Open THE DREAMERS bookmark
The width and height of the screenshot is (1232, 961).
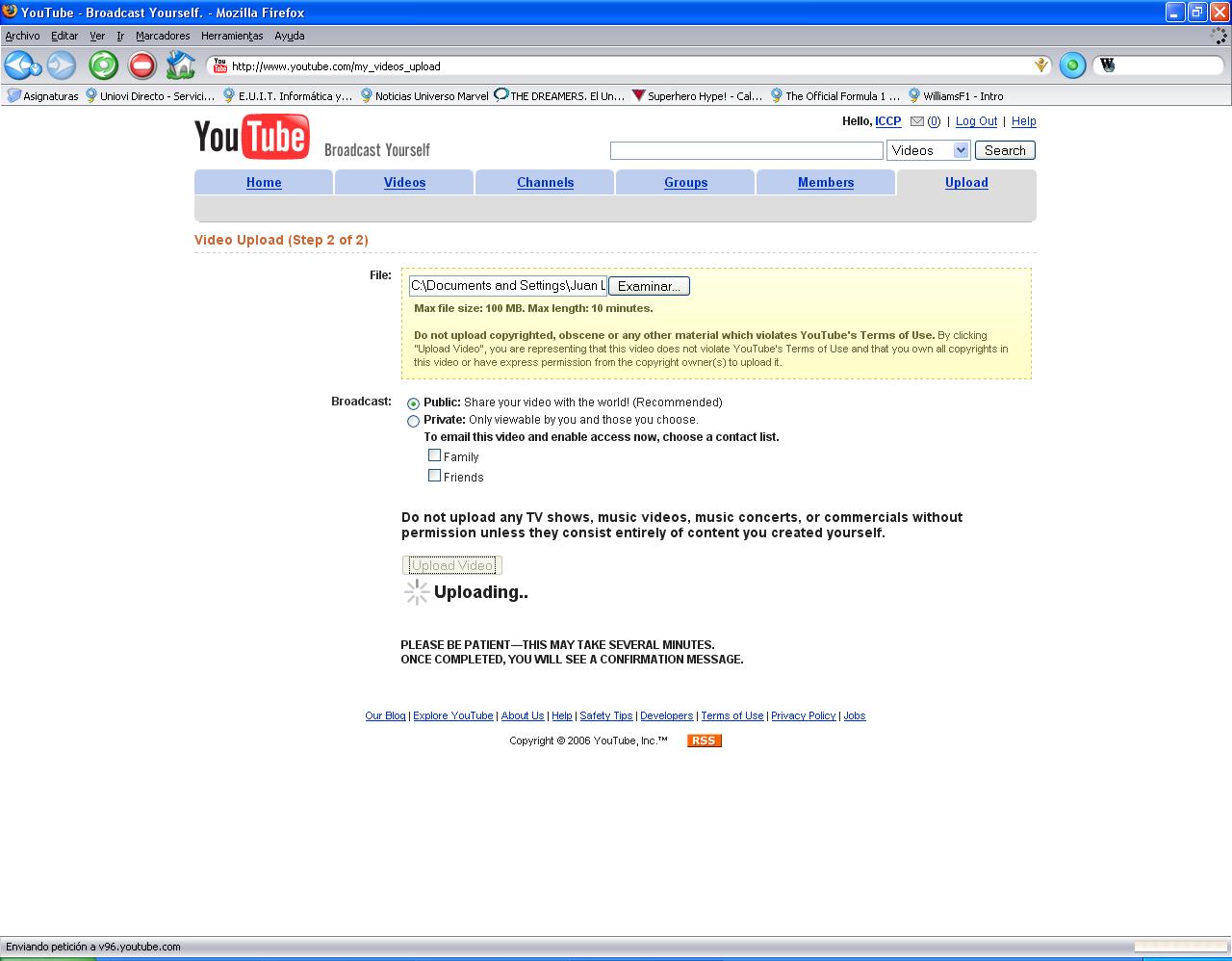pyautogui.click(x=559, y=96)
